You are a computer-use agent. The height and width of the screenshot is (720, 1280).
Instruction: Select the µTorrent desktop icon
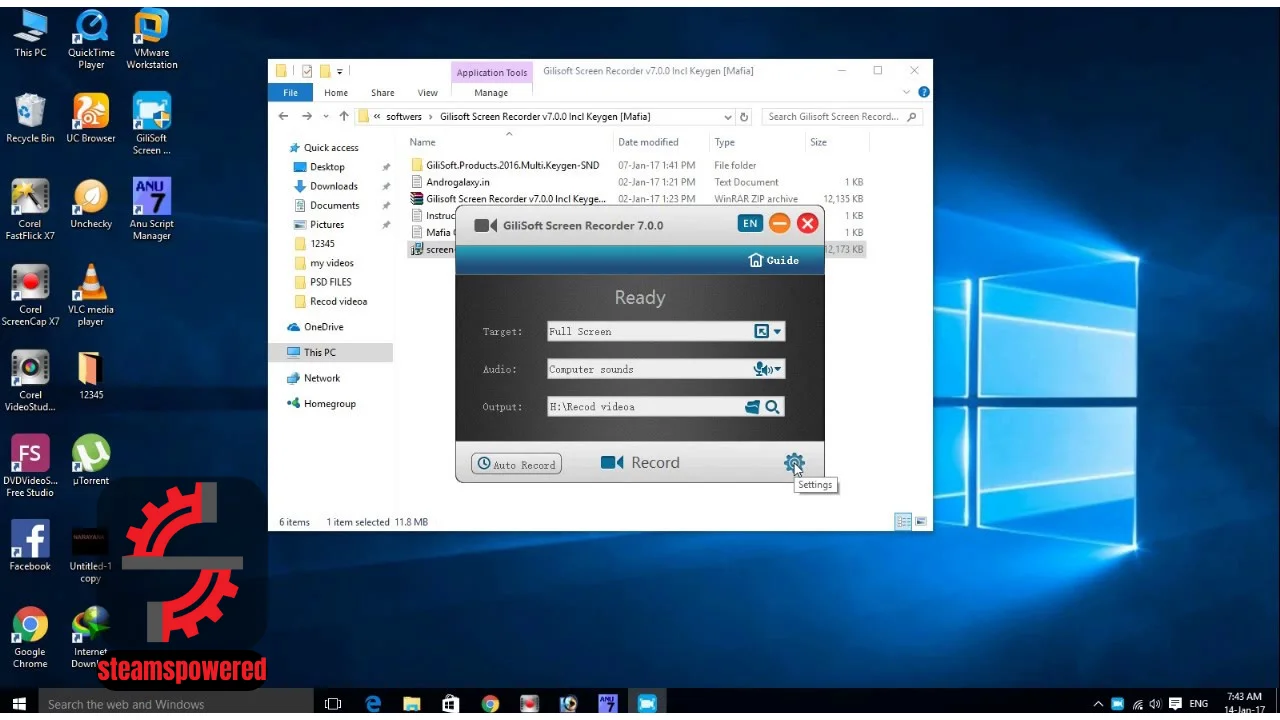click(x=91, y=461)
